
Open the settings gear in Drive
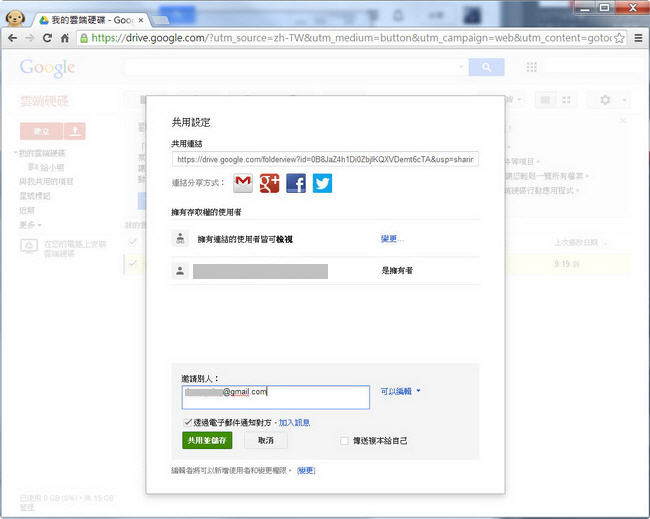605,100
